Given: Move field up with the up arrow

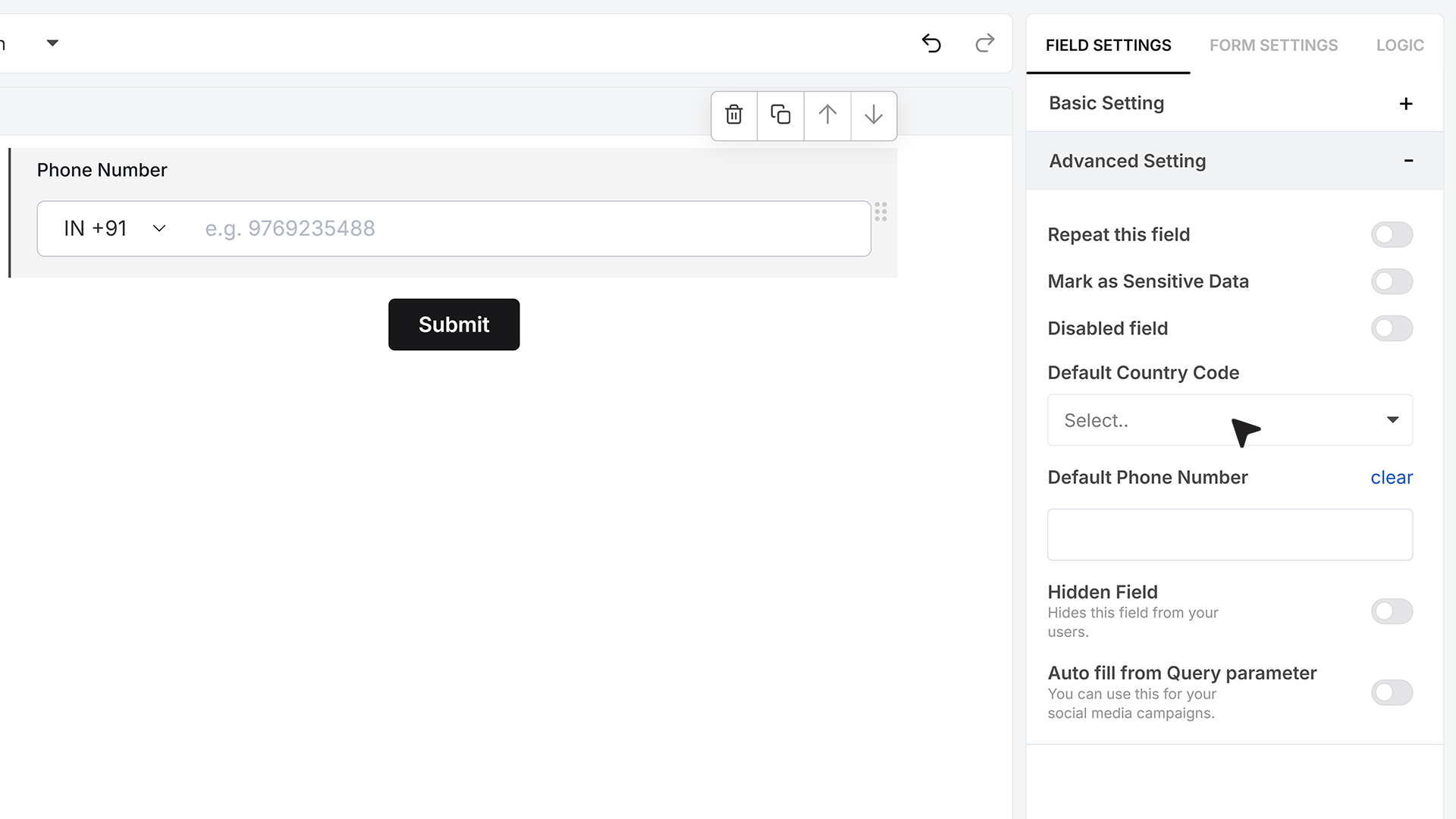Looking at the screenshot, I should tap(827, 115).
